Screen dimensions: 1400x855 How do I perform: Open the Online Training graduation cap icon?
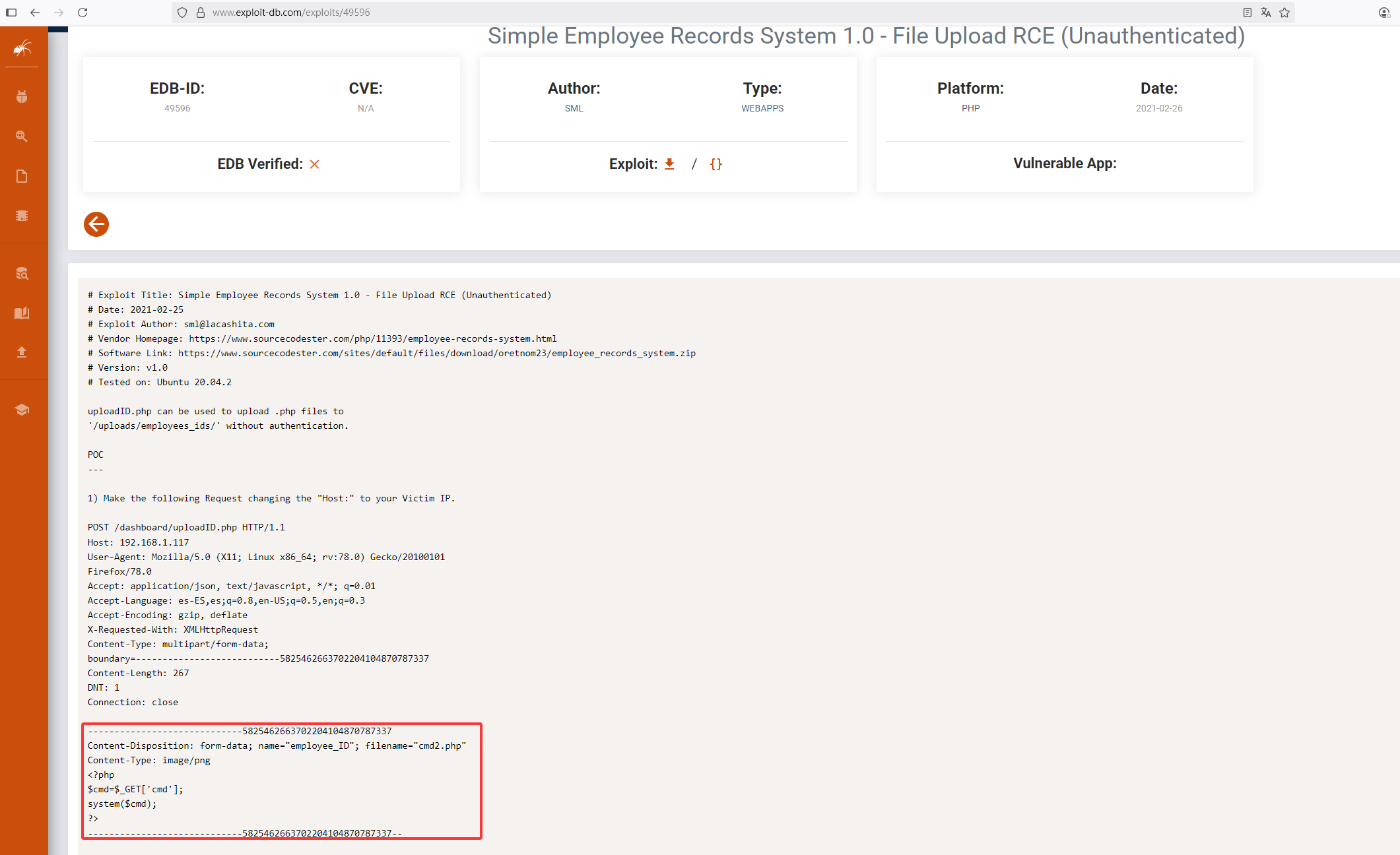(22, 410)
